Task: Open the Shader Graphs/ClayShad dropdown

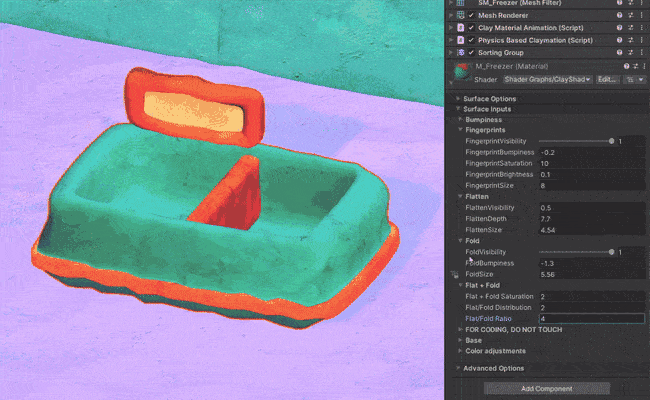Action: click(x=547, y=79)
